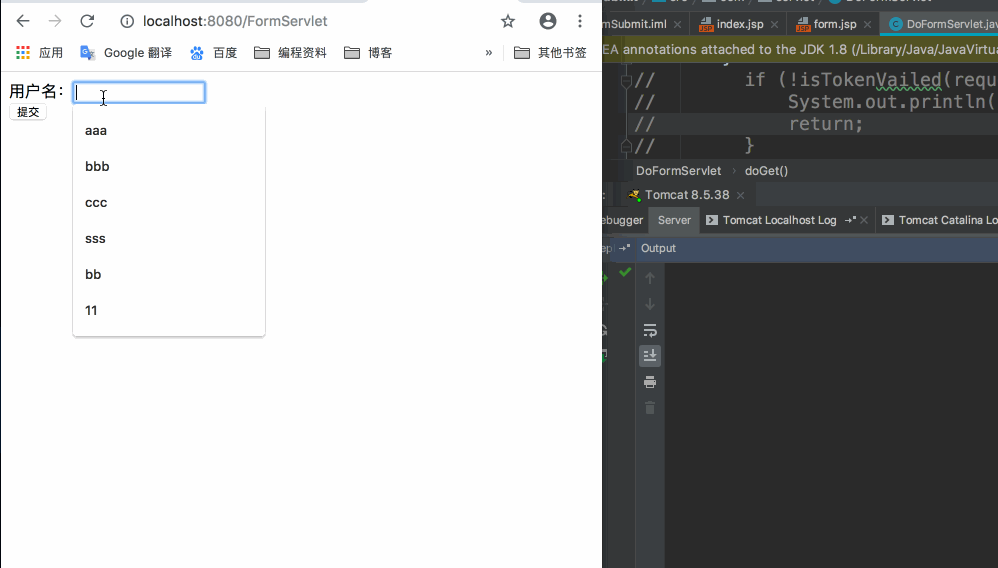Collapse the 'if (!isTokenVailed' code block fold marker
Viewport: 998px width, 568px height.
tap(626, 80)
